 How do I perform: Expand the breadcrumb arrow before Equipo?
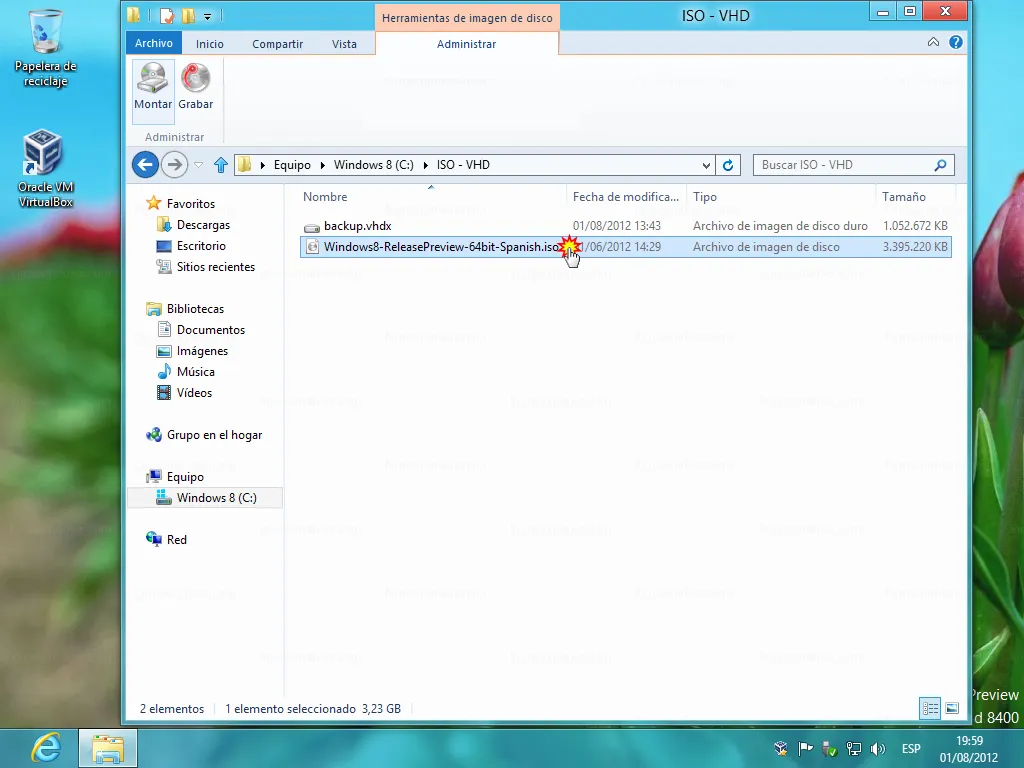click(263, 165)
